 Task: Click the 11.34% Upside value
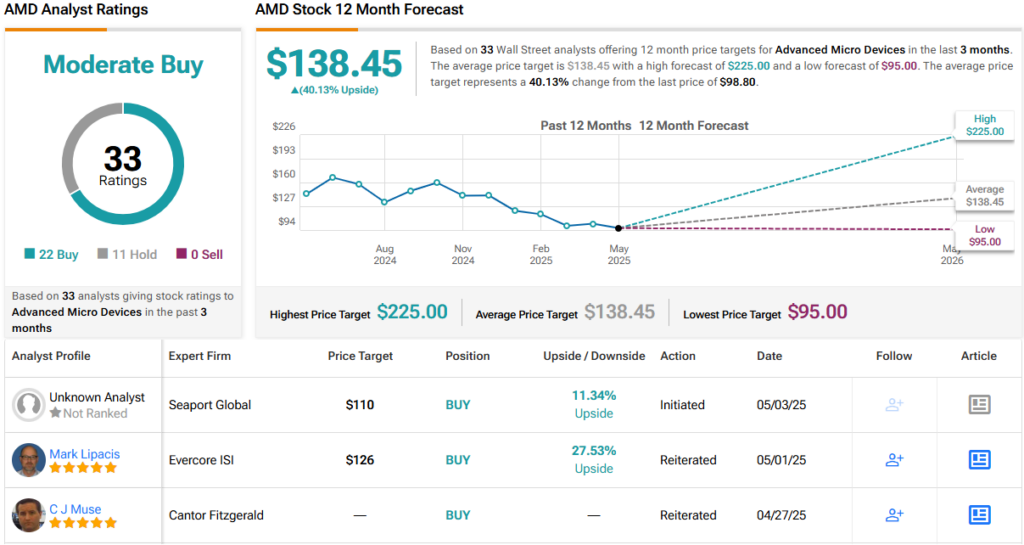594,396
